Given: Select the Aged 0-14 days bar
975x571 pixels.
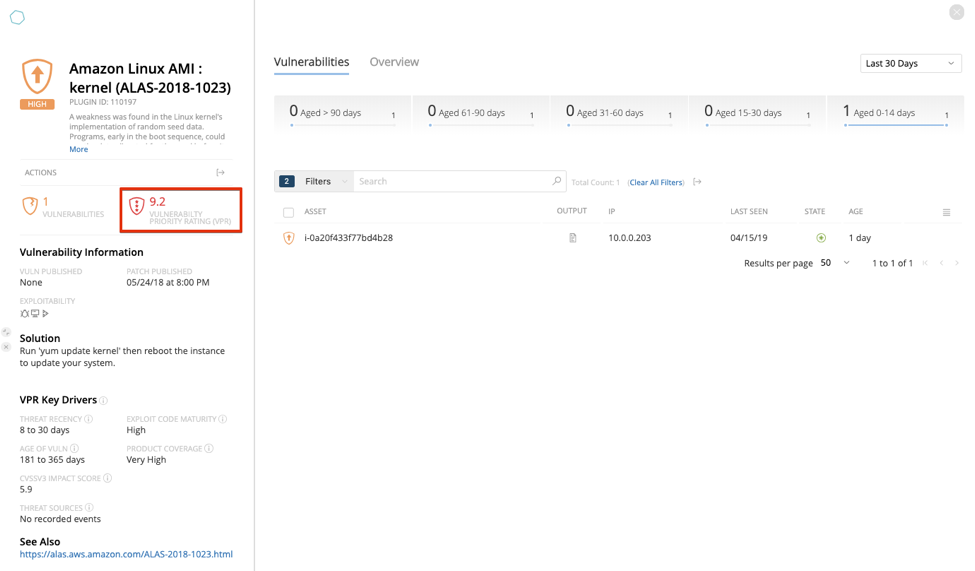Looking at the screenshot, I should (x=895, y=113).
